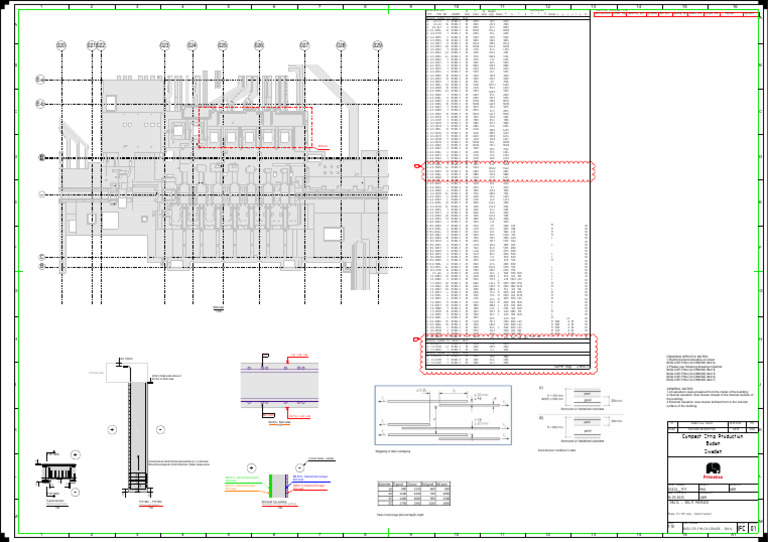Screen dimensions: 768x542
Task: Click the 'IFC' status cell in title block
Action: 742,528
